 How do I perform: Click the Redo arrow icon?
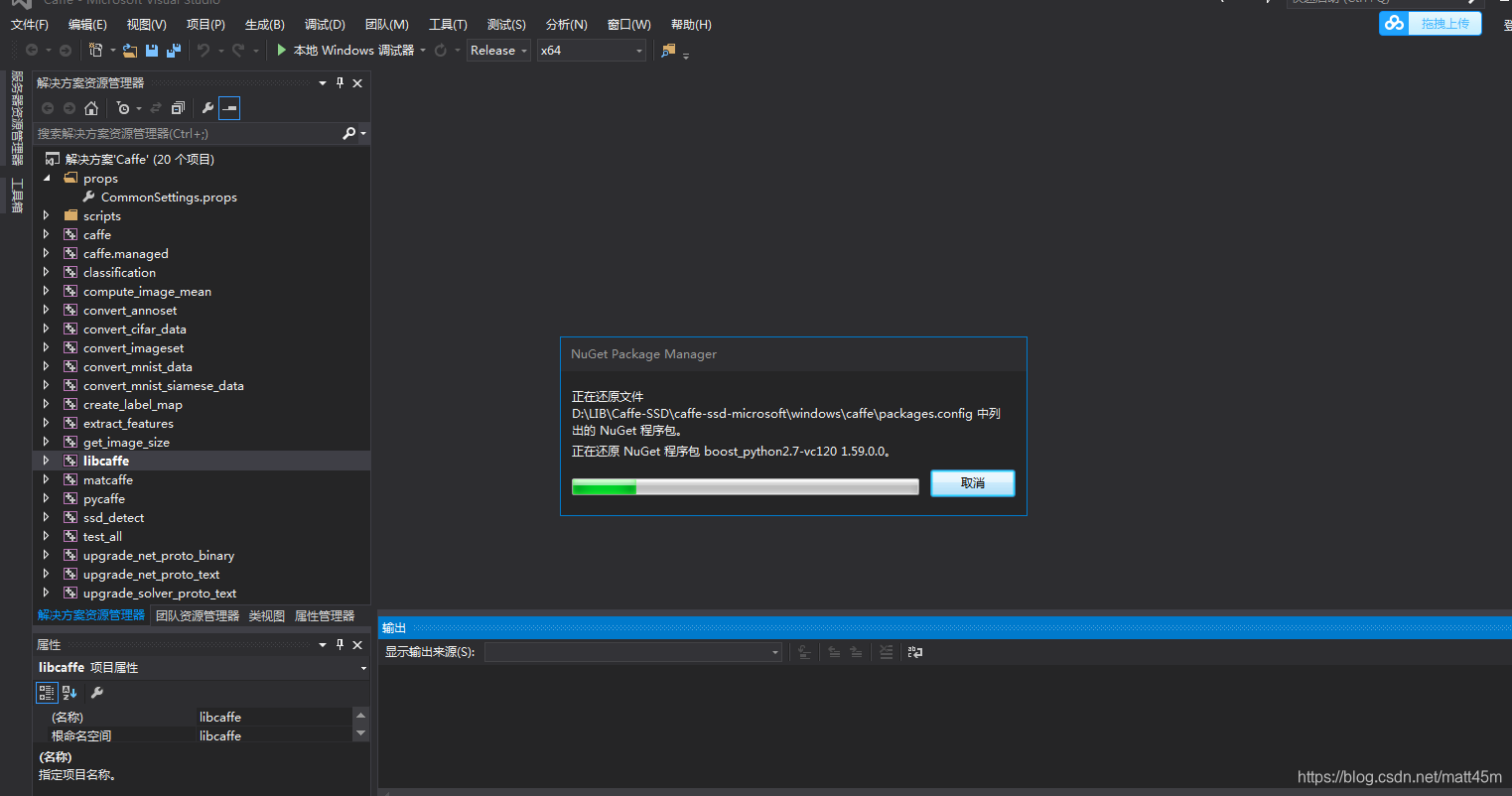coord(238,50)
